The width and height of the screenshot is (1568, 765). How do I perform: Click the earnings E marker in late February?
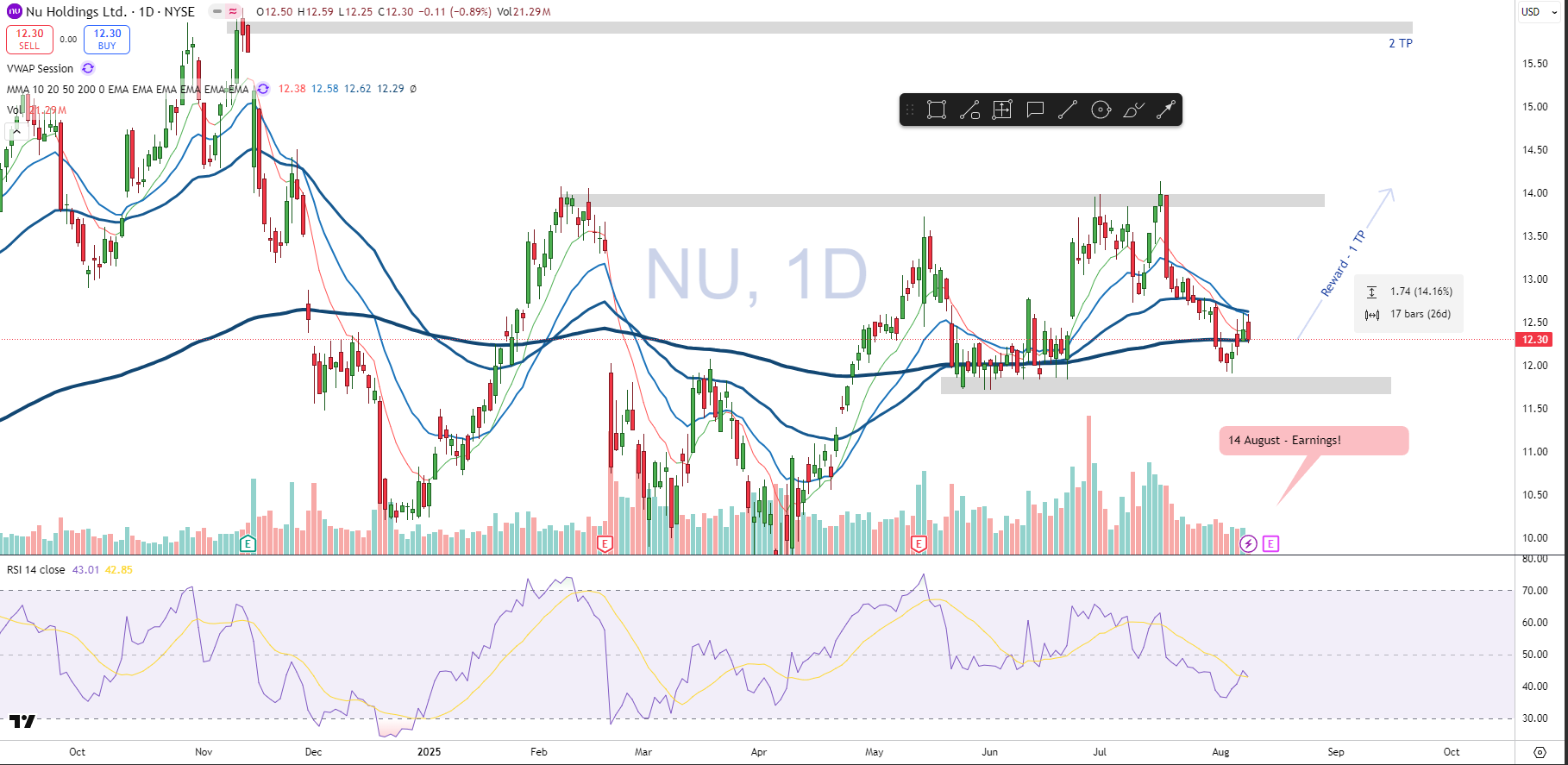(x=605, y=543)
